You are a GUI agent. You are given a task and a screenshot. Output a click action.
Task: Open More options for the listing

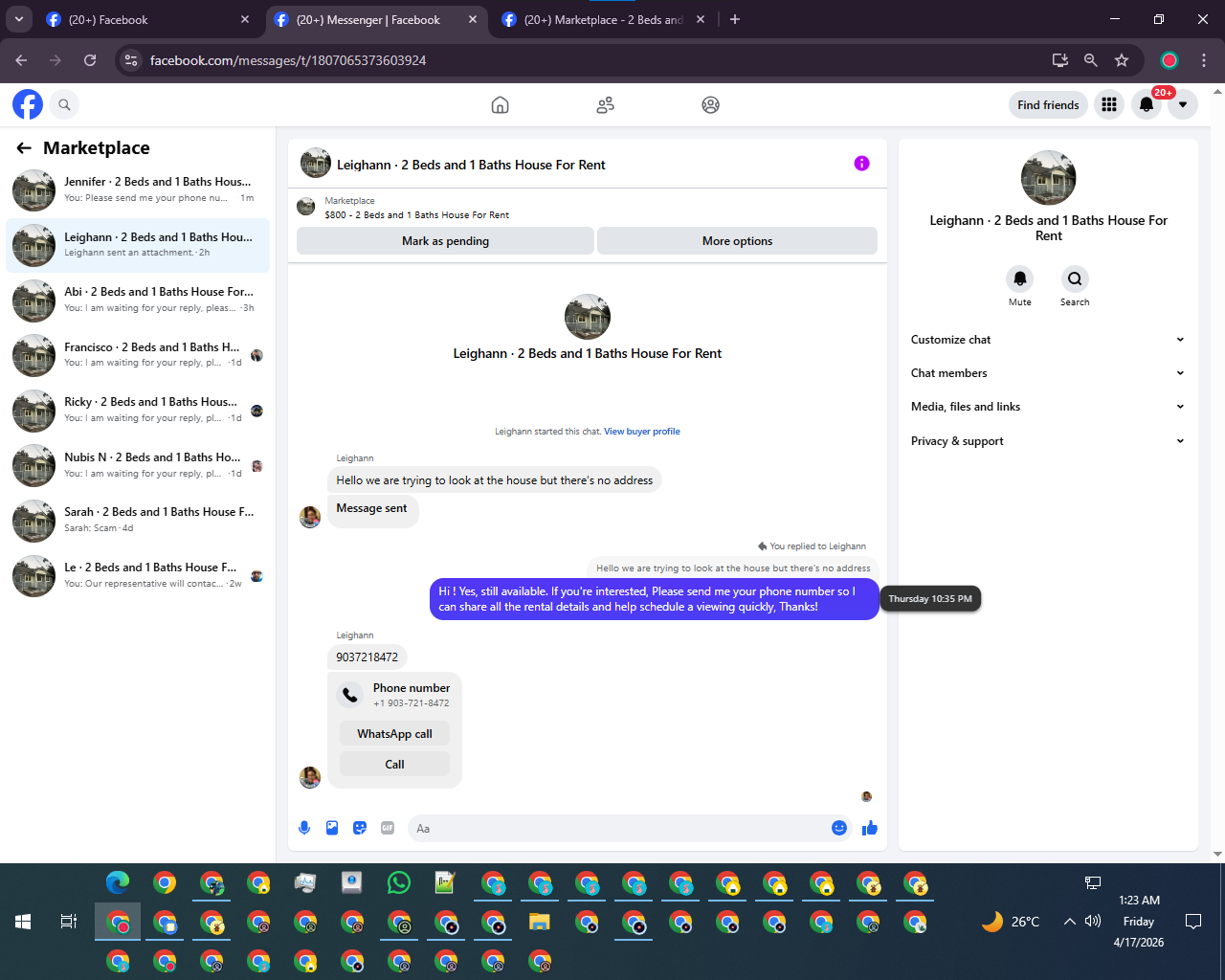pos(737,241)
